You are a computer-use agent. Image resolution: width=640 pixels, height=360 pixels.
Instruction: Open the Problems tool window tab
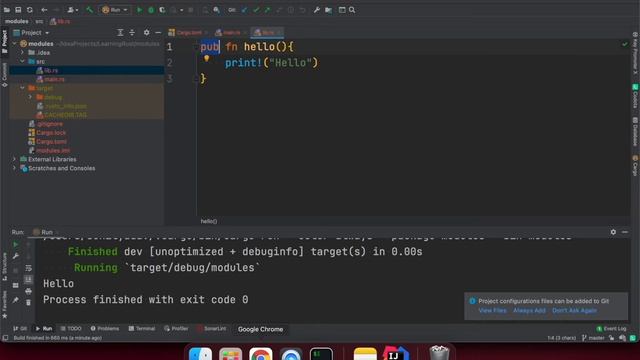tap(105, 329)
